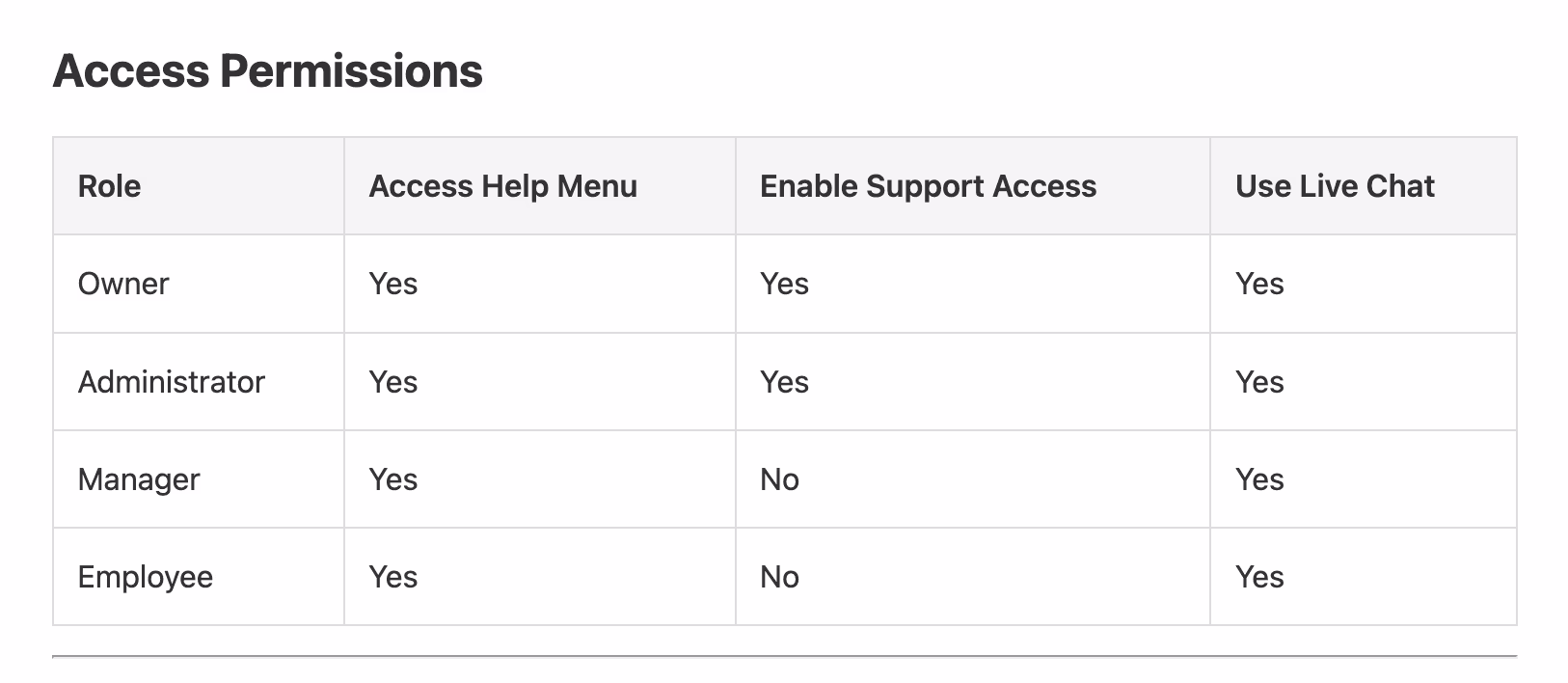Click the Role column header
Viewport: 1568px width, 683px height.
pos(109,186)
